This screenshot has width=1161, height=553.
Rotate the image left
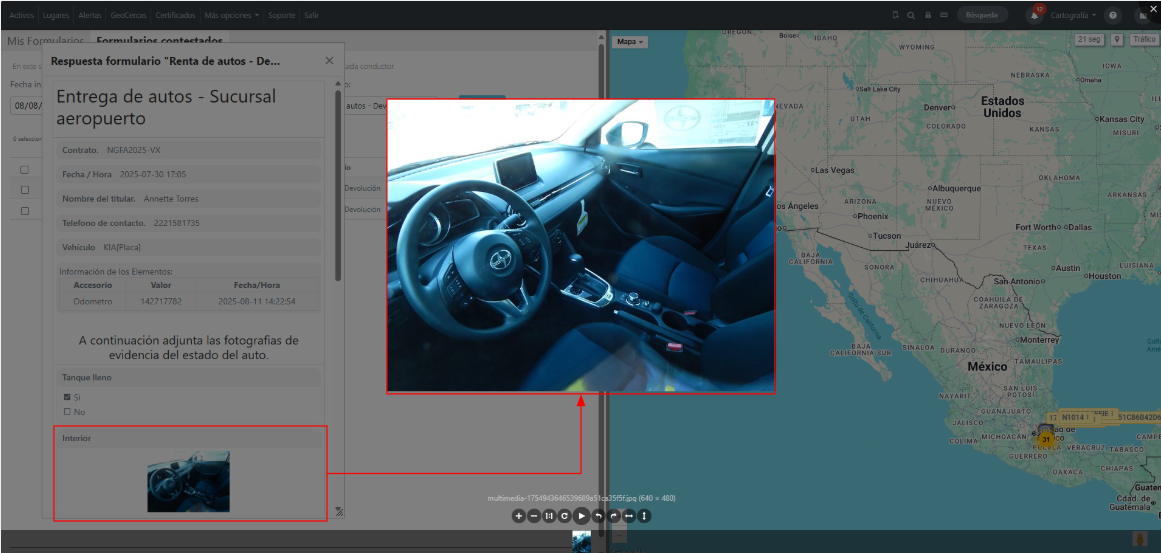(x=598, y=516)
